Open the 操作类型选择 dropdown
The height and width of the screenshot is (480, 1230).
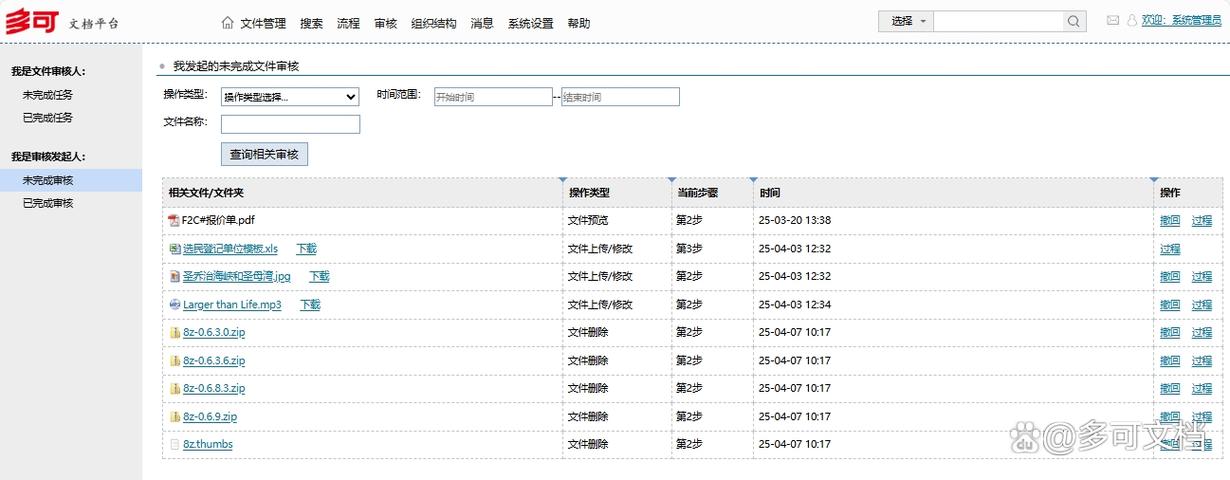290,97
